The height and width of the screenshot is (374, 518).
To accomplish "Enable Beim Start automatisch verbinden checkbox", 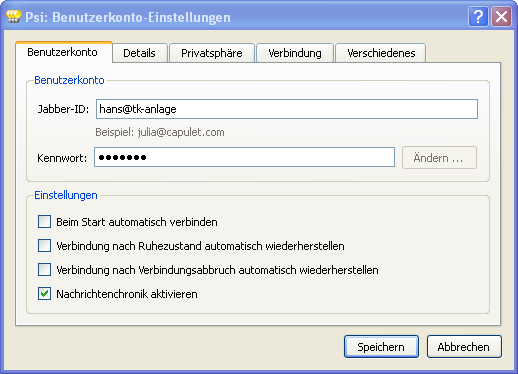I will [44, 221].
